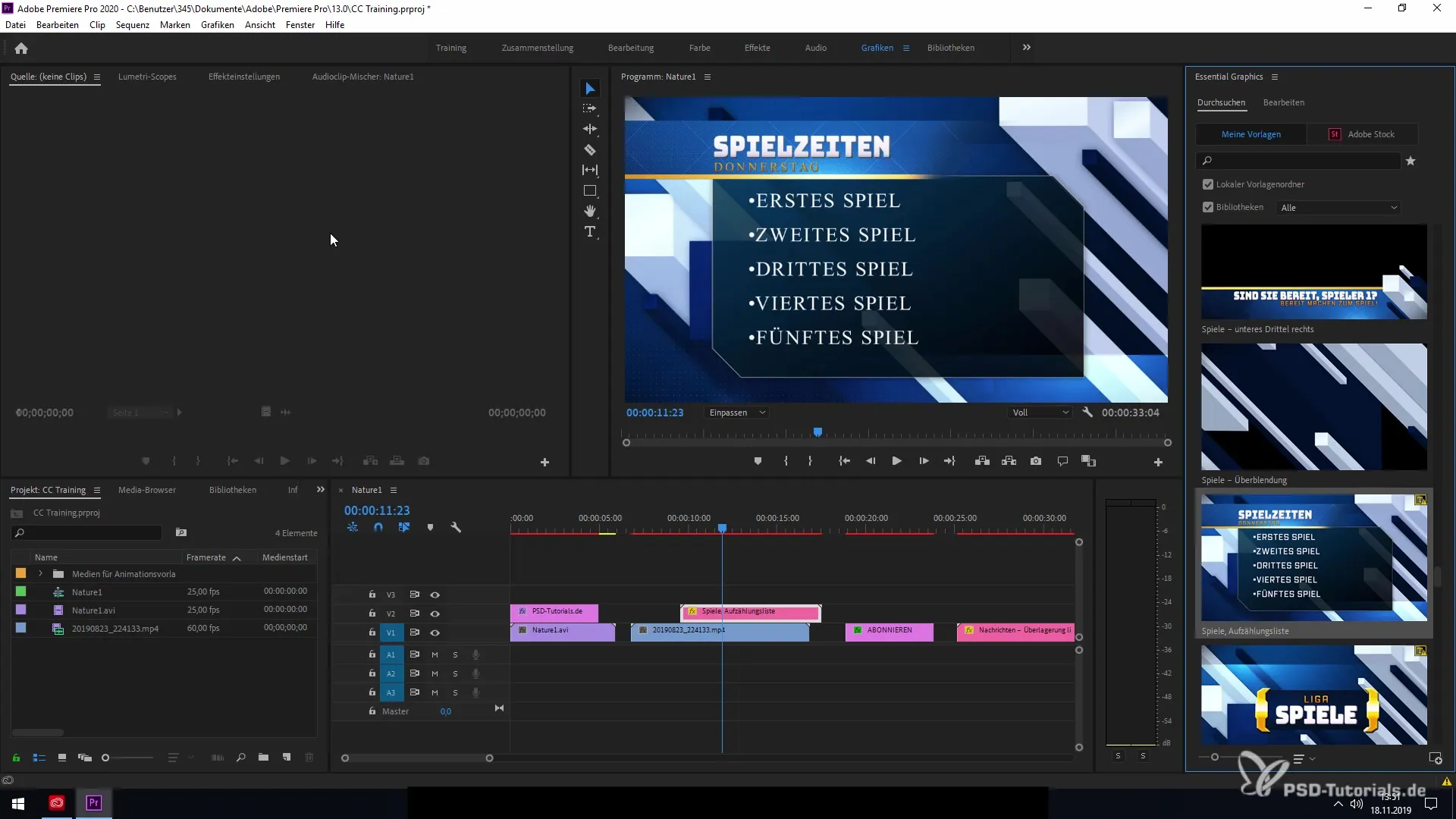The image size is (1456, 819).
Task: Select the Slip tool
Action: tap(590, 170)
